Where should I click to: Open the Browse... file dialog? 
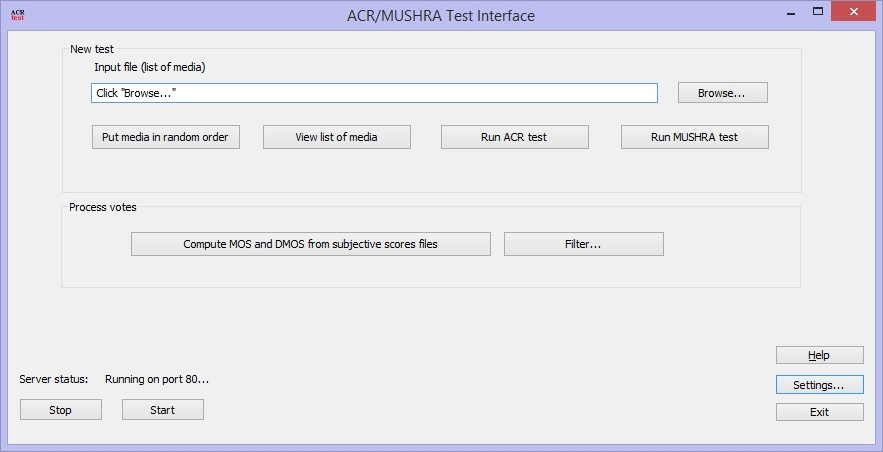[x=723, y=93]
